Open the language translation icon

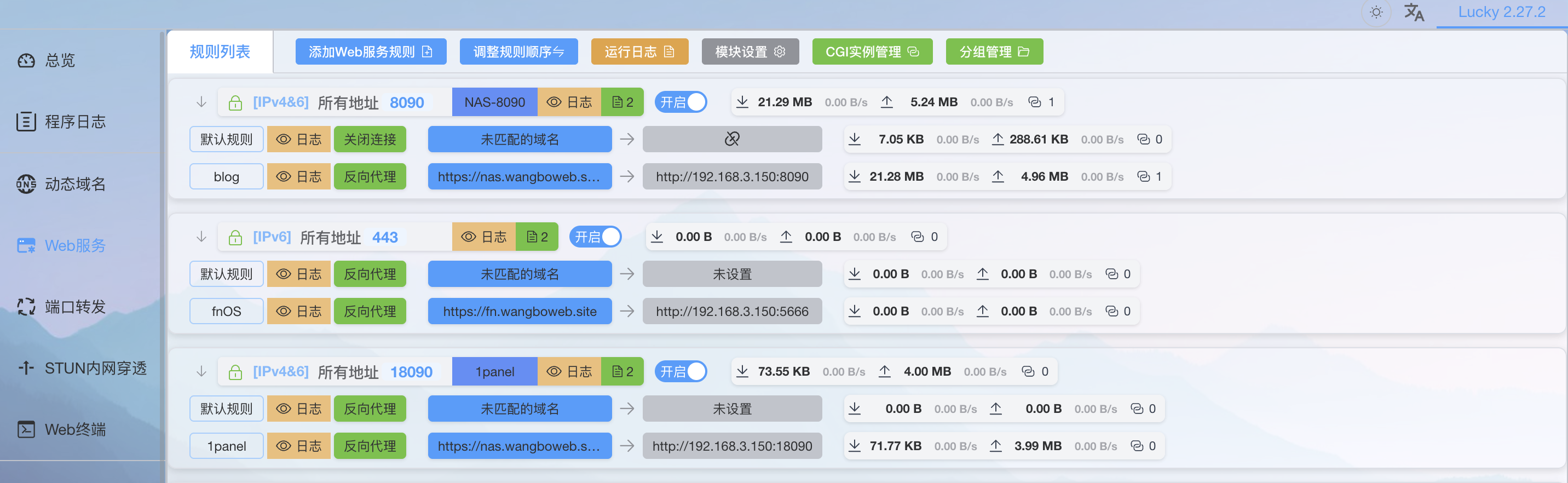point(1414,12)
